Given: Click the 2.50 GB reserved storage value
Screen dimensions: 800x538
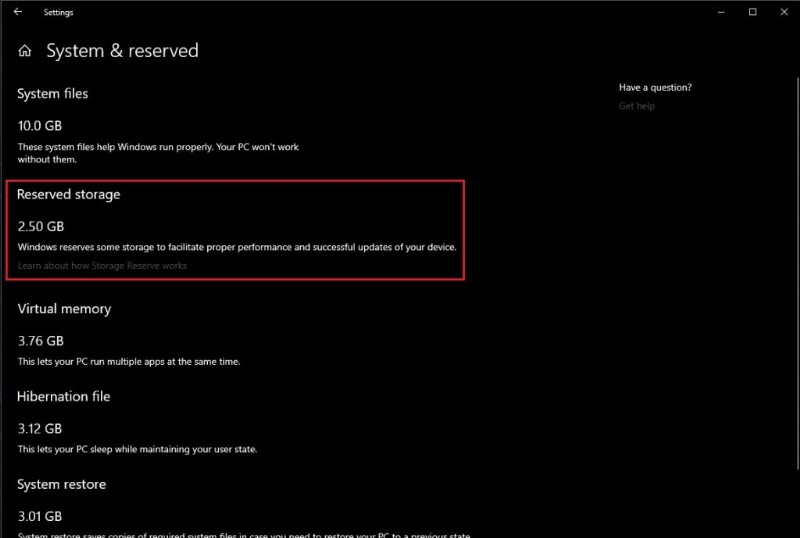Looking at the screenshot, I should point(40,226).
